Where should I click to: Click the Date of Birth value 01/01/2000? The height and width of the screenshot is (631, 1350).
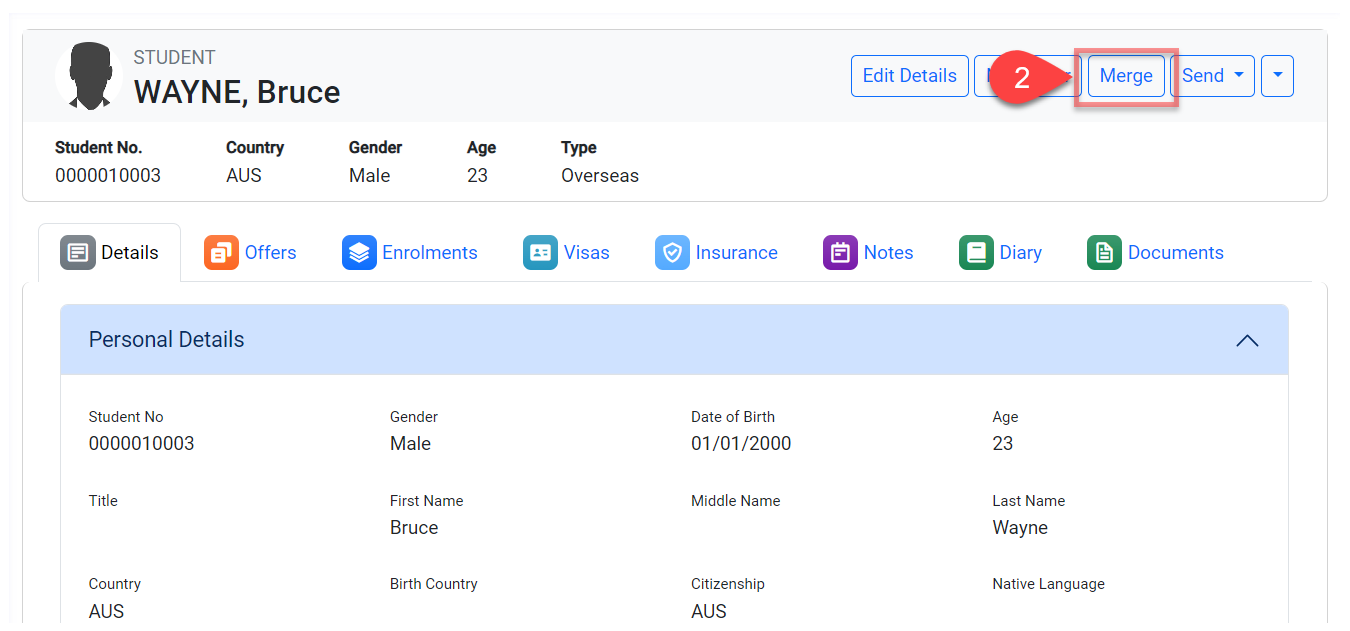[x=741, y=444]
